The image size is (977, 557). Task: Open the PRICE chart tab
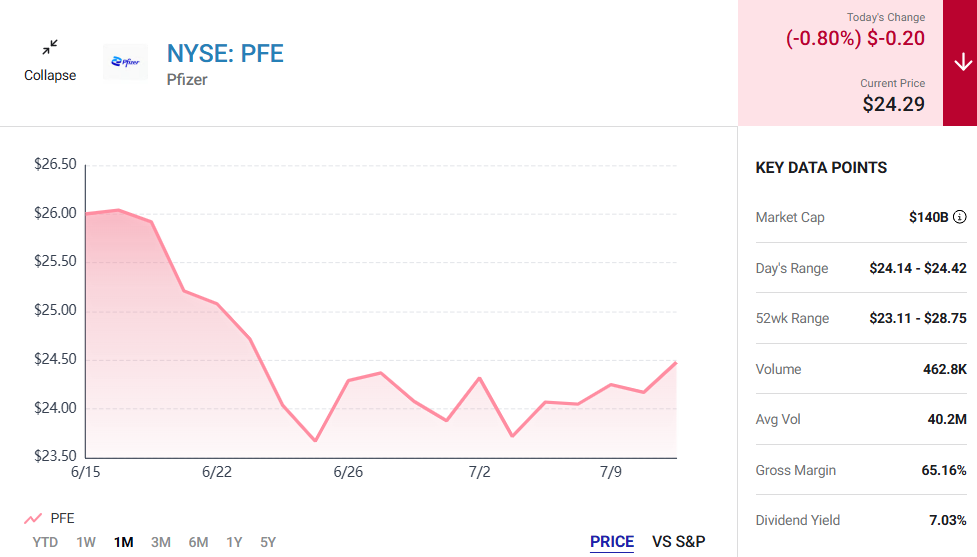612,541
